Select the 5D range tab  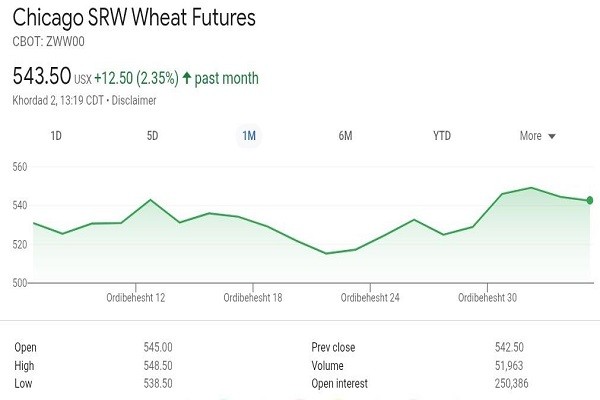pos(152,136)
